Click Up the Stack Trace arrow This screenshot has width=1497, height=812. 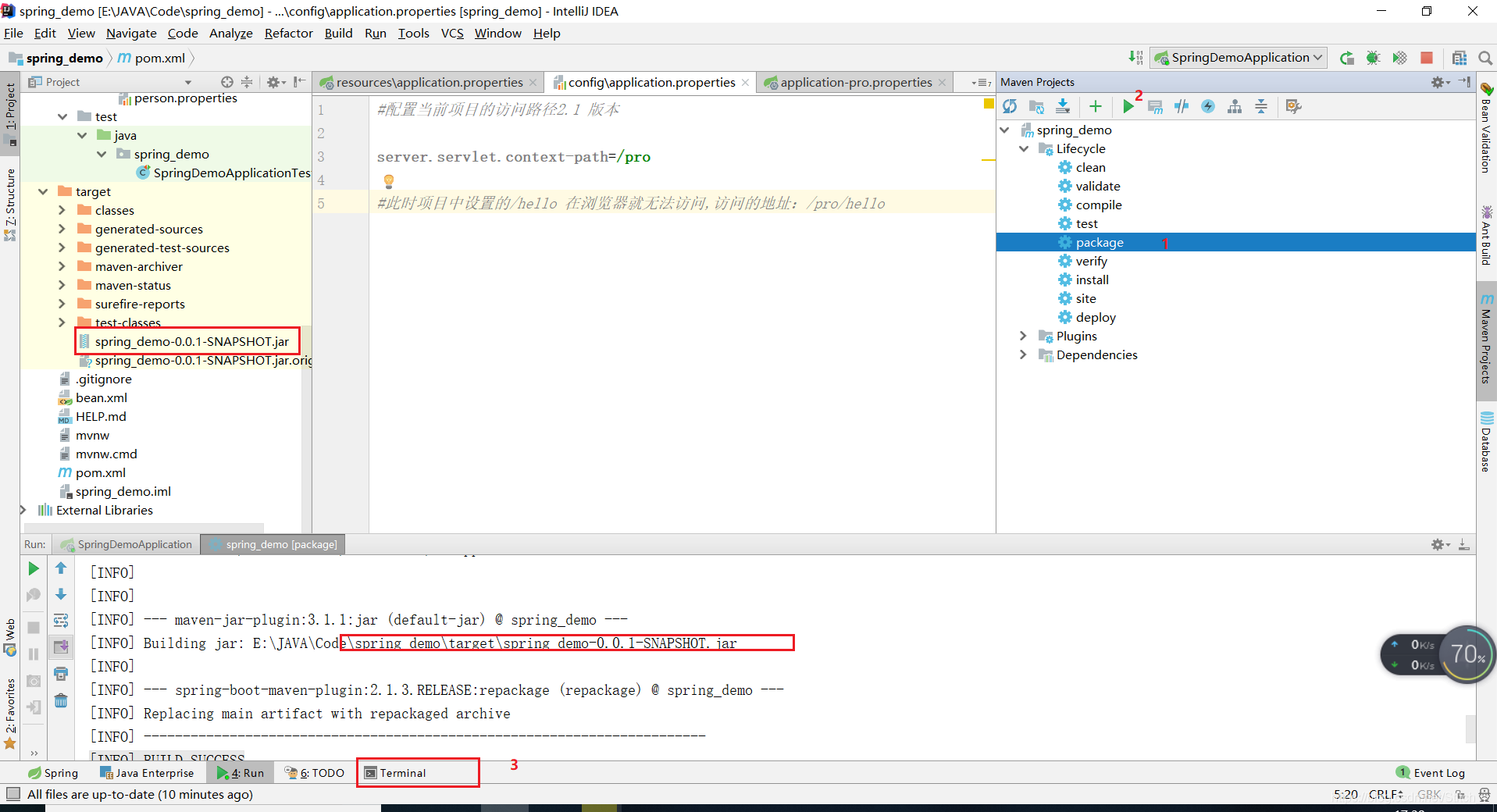click(x=61, y=568)
